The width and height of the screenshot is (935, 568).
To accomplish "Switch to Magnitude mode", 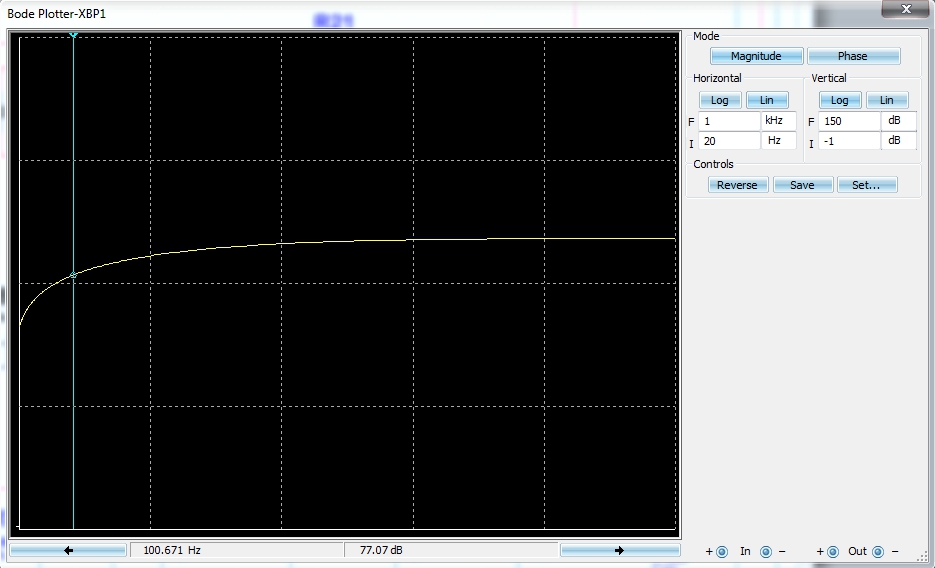I will click(755, 56).
